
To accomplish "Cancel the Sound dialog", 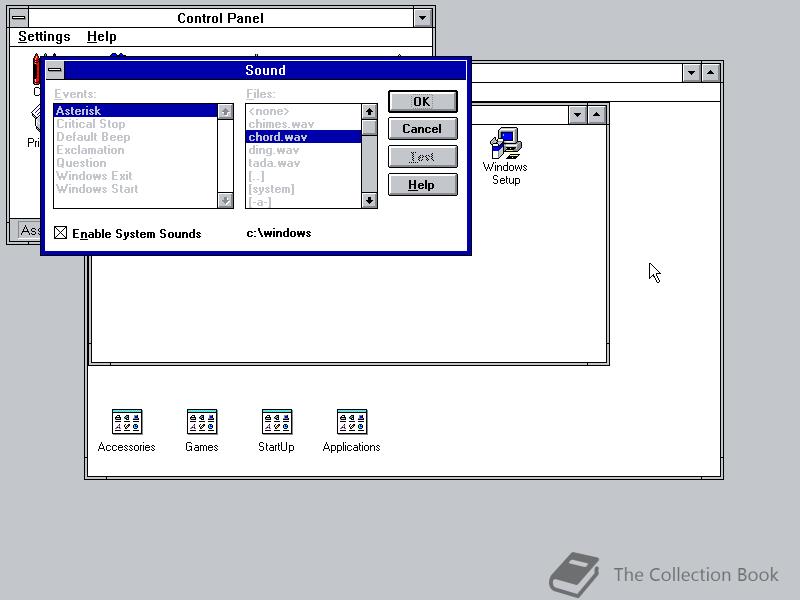I will click(421, 128).
